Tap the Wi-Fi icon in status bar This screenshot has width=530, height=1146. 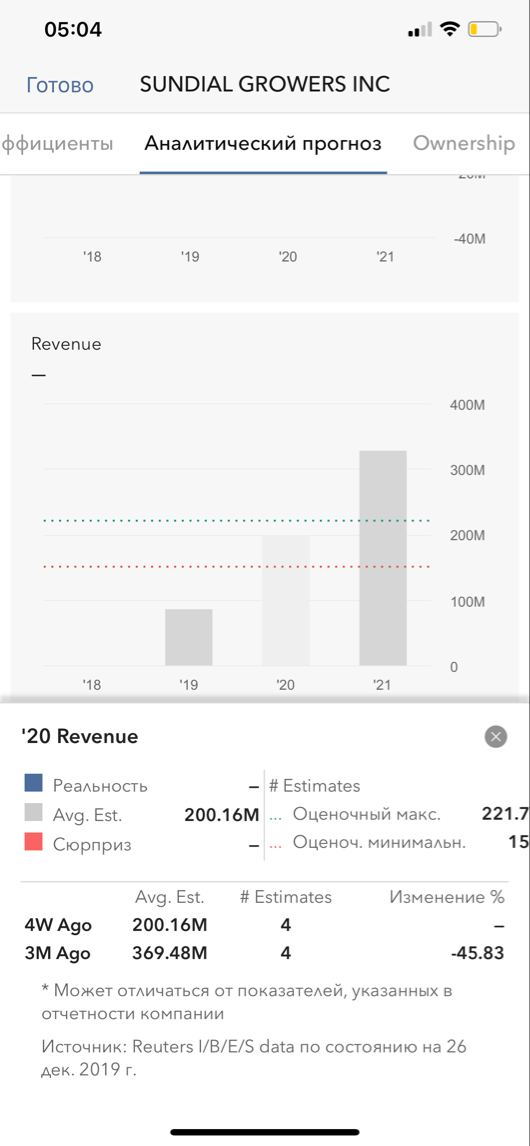pyautogui.click(x=450, y=29)
